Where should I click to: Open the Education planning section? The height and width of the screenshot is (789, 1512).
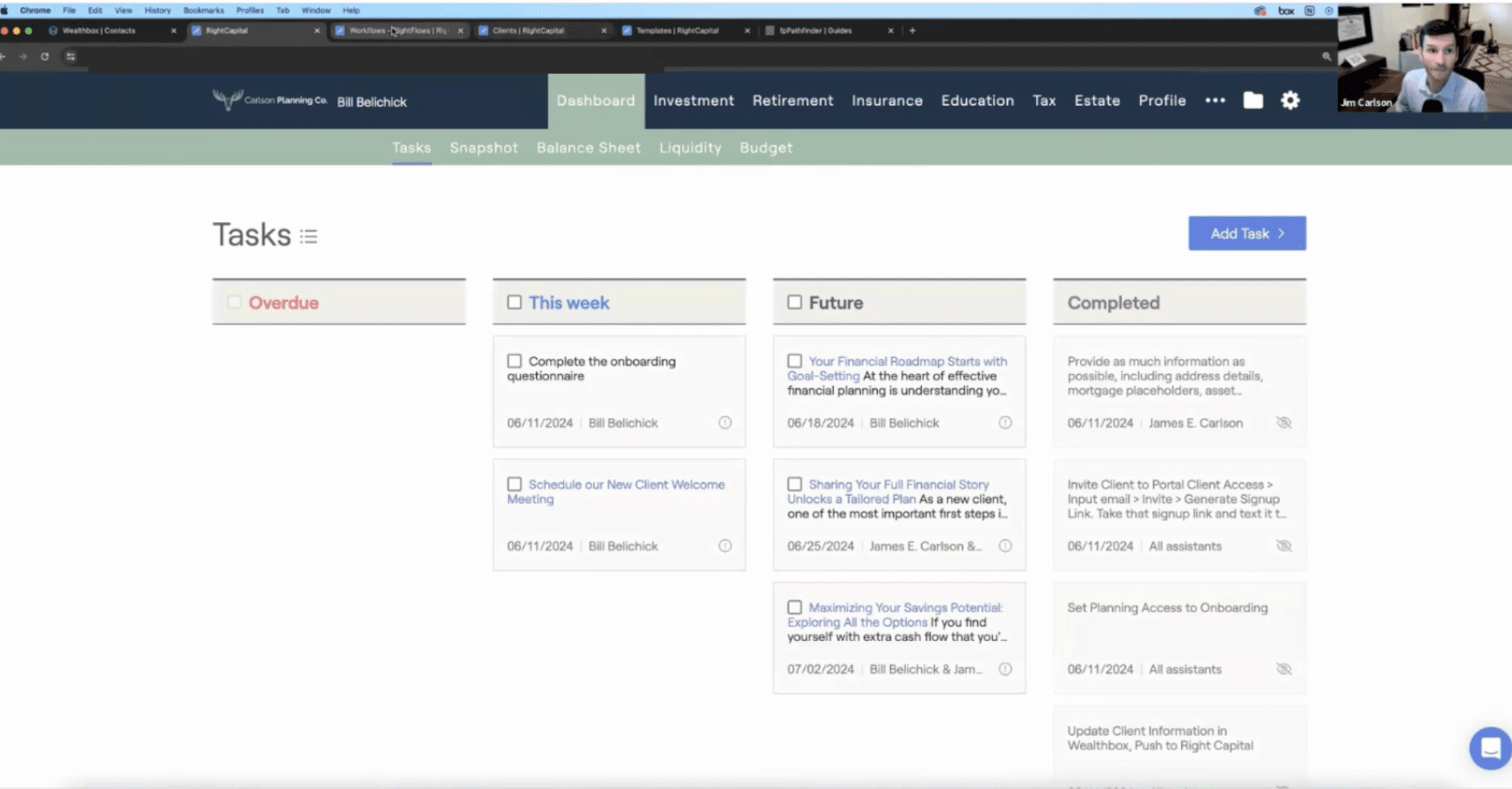[977, 100]
